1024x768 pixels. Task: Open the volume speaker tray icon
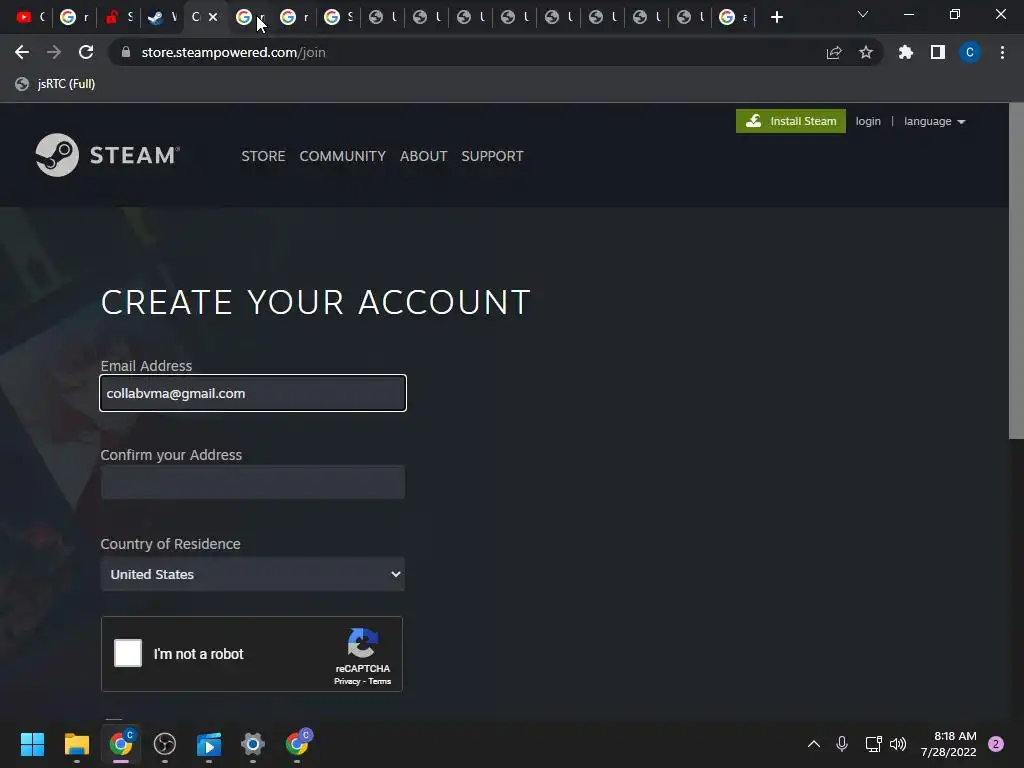pyautogui.click(x=898, y=744)
